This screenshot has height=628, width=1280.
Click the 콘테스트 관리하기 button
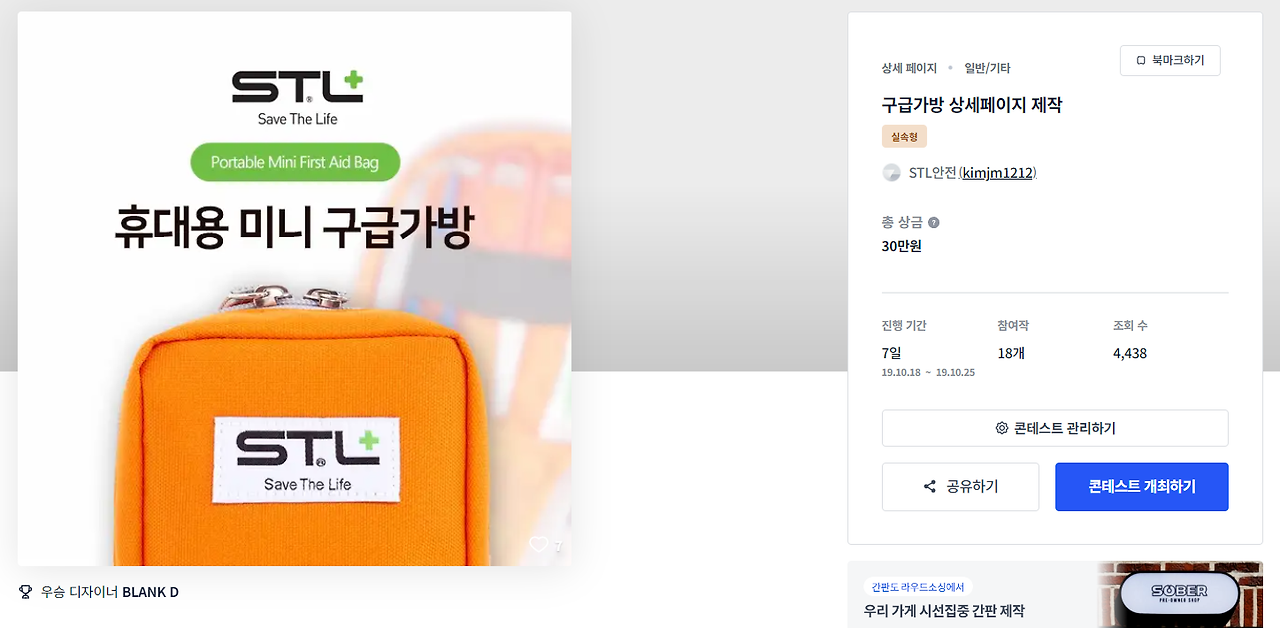coord(1054,428)
